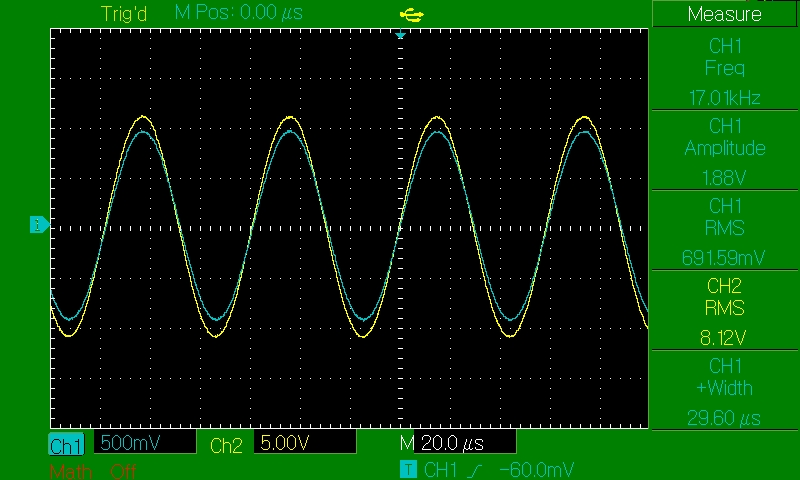This screenshot has height=480, width=800.
Task: Click the 5.00V Ch2 scale box
Action: [x=305, y=443]
